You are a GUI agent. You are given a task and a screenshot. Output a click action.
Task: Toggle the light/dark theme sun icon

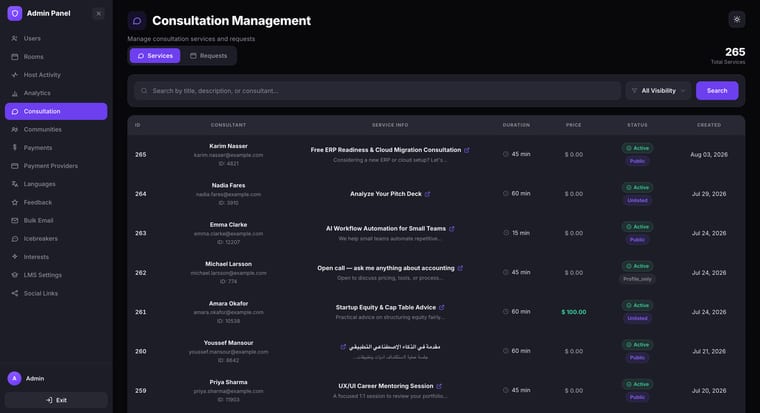[x=737, y=19]
